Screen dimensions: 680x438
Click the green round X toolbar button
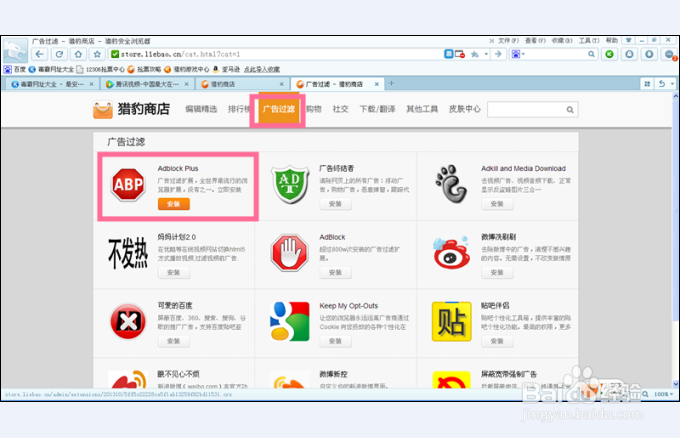tap(610, 54)
